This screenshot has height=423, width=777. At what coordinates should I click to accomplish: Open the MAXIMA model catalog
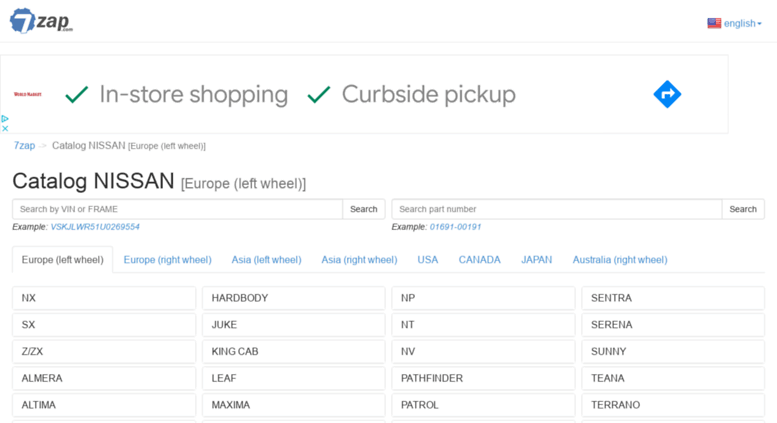tap(294, 405)
